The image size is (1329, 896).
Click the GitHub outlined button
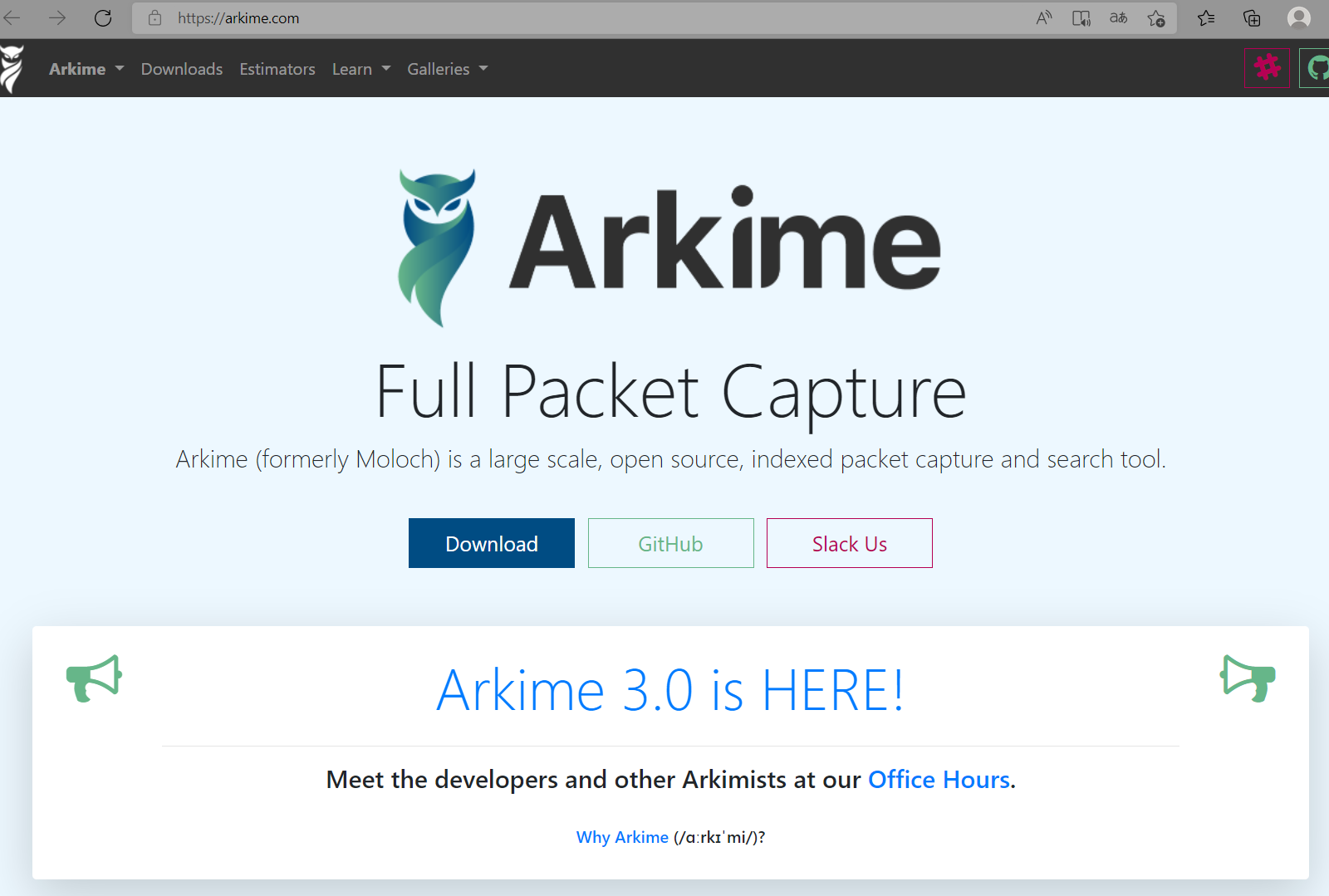(x=671, y=543)
